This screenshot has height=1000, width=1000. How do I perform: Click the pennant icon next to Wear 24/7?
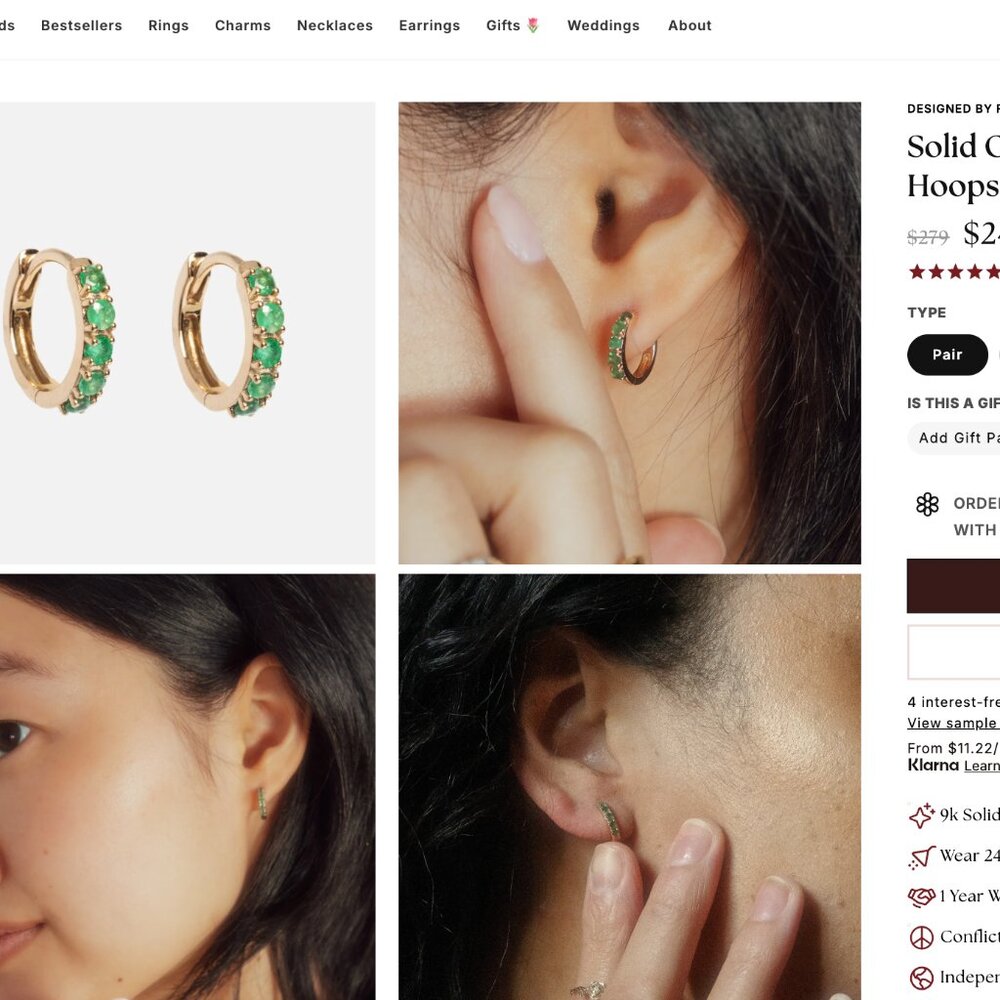(920, 856)
